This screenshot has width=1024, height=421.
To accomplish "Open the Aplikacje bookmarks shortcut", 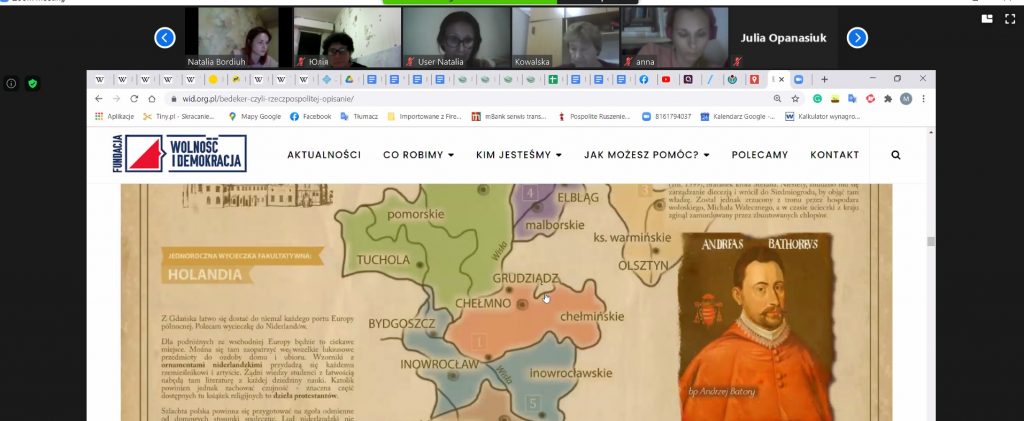I will [115, 116].
